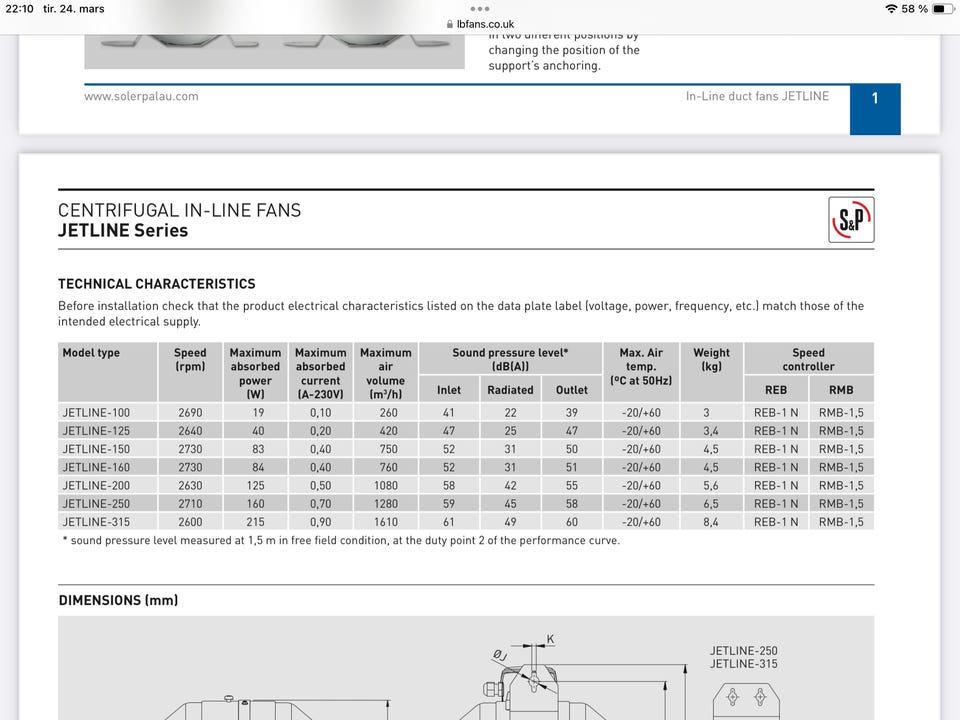Screen dimensions: 960x720
Task: Tap the 'Speed controller' header
Action: (x=809, y=359)
